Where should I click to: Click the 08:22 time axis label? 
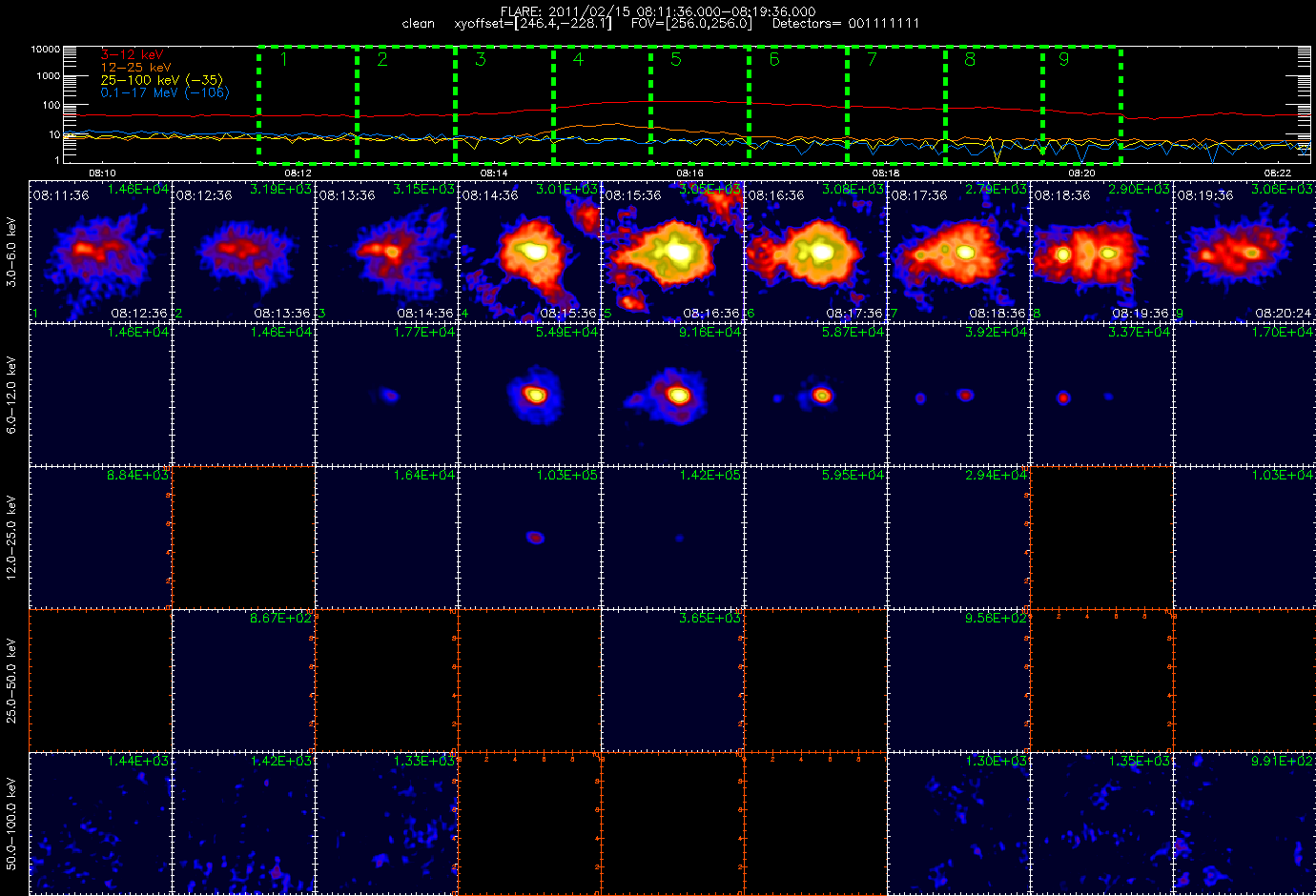click(1277, 173)
